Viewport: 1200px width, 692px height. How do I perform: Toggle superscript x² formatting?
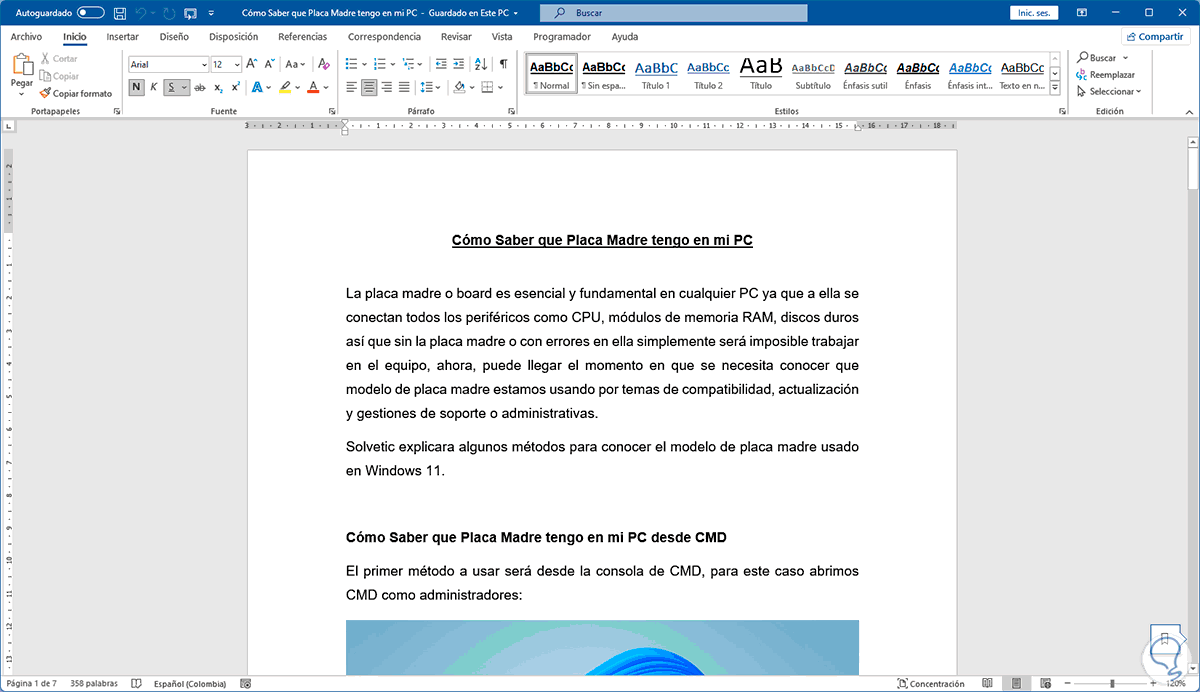pos(235,88)
